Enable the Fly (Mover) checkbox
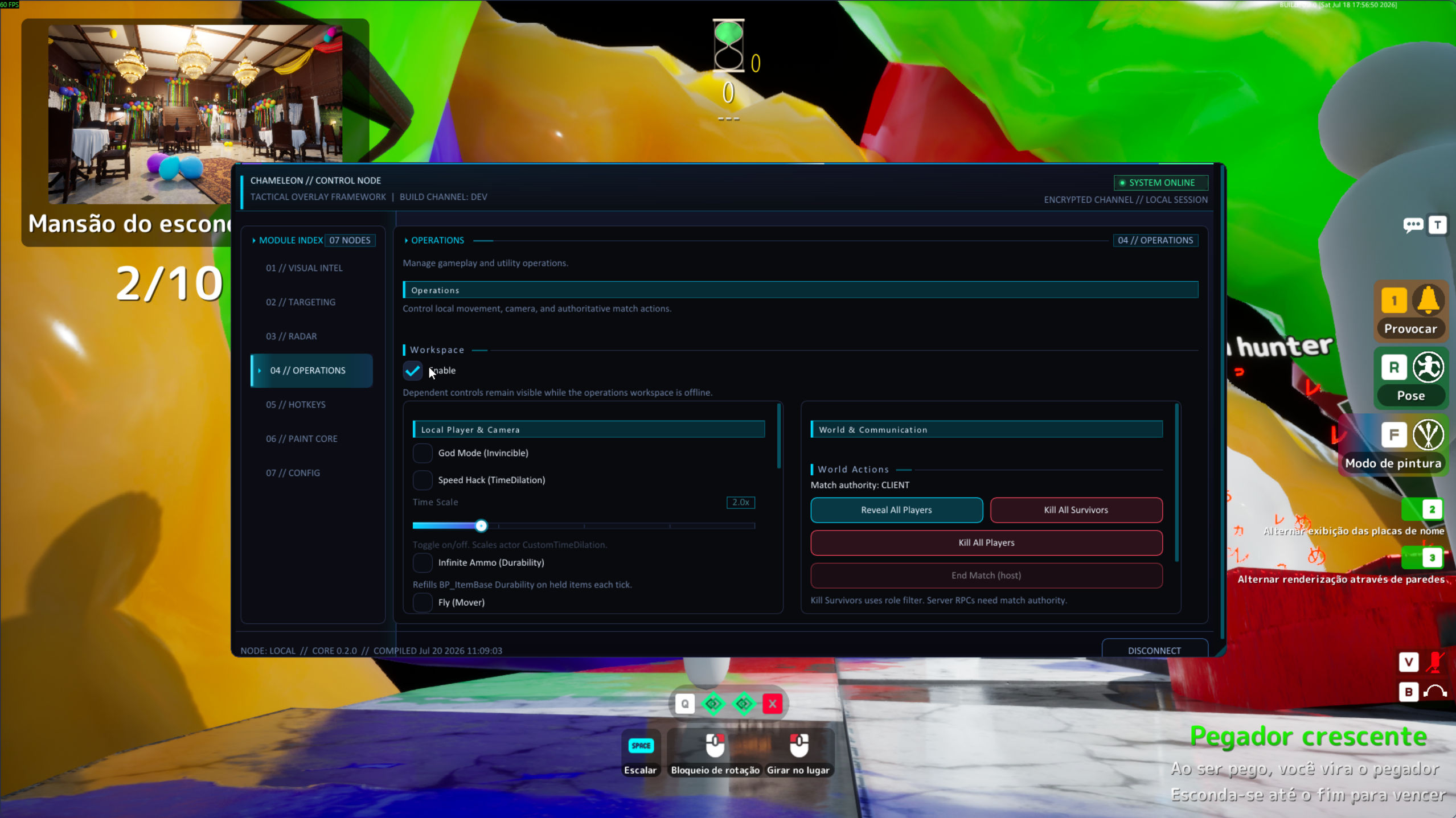The height and width of the screenshot is (818, 1456). point(423,602)
